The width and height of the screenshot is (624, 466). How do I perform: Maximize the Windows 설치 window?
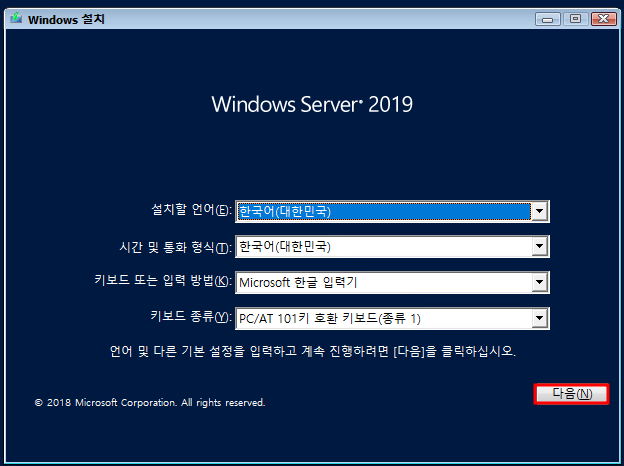575,19
